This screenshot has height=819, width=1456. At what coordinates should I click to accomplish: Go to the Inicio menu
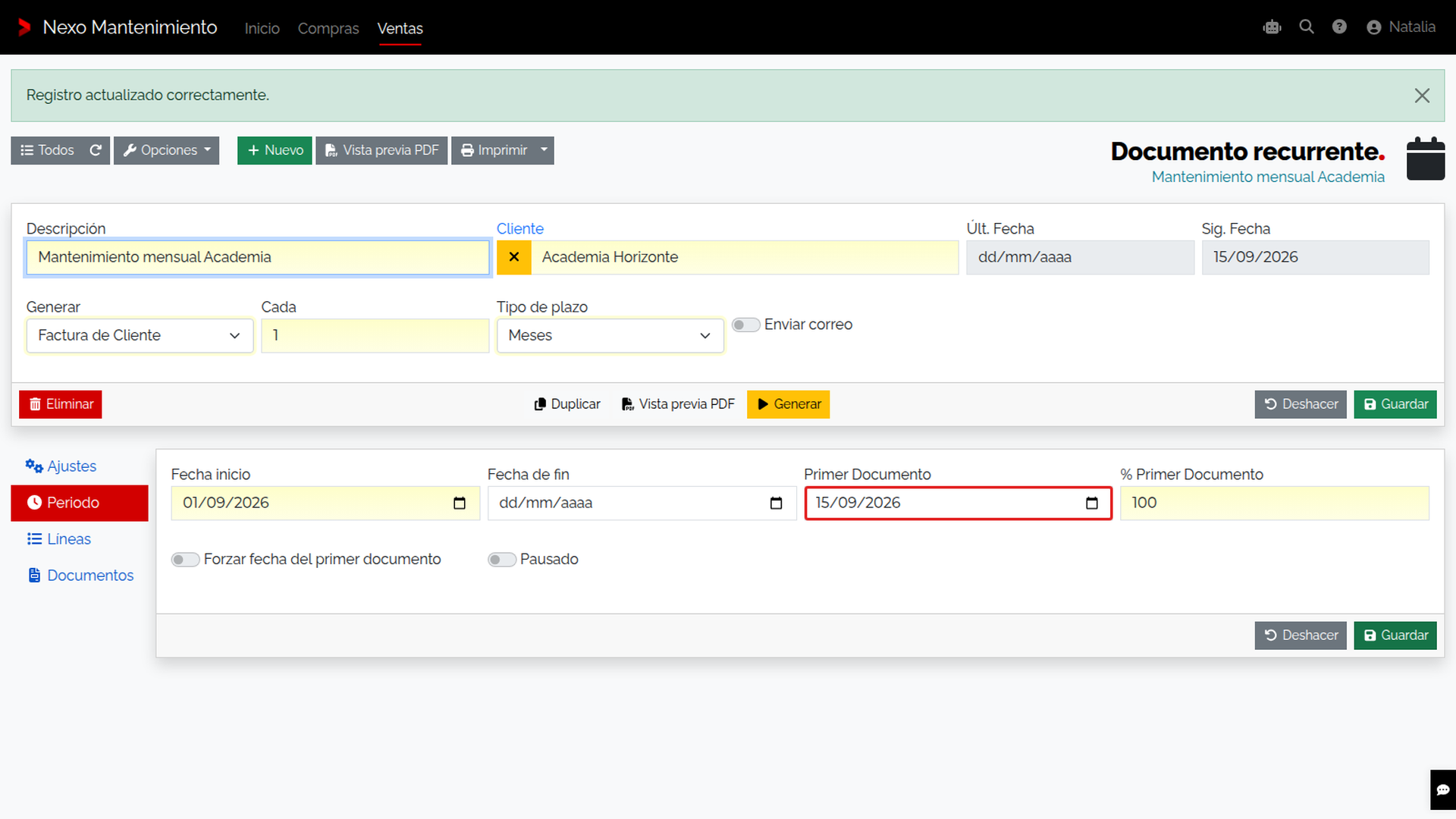pos(262,28)
